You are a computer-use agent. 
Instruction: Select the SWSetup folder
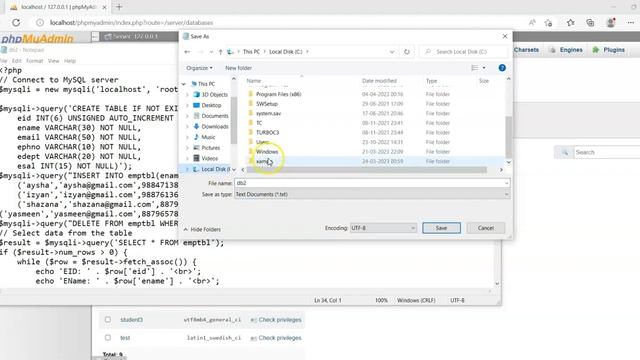[267, 104]
